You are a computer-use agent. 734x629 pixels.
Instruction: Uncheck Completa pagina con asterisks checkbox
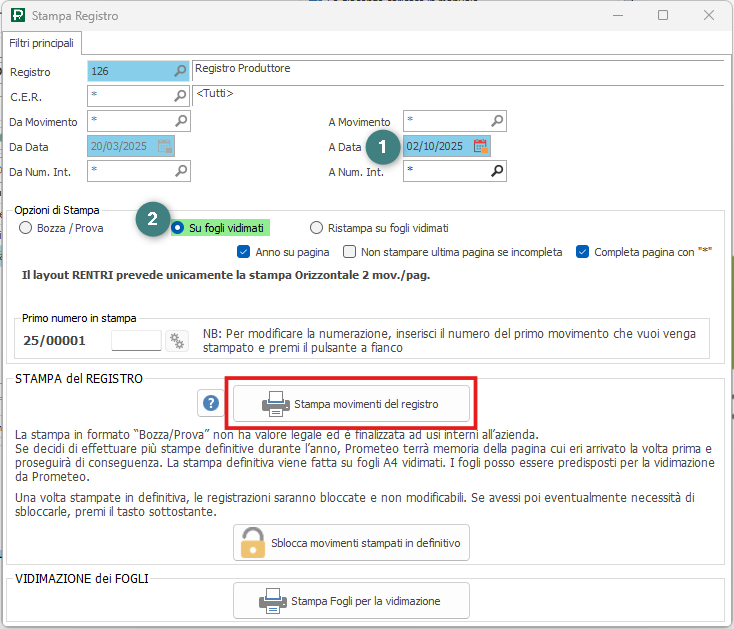click(583, 252)
